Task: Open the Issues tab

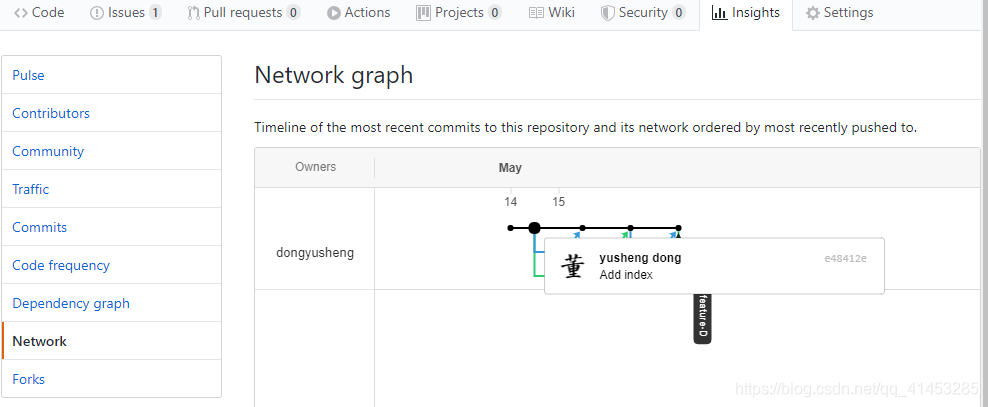Action: pos(125,13)
